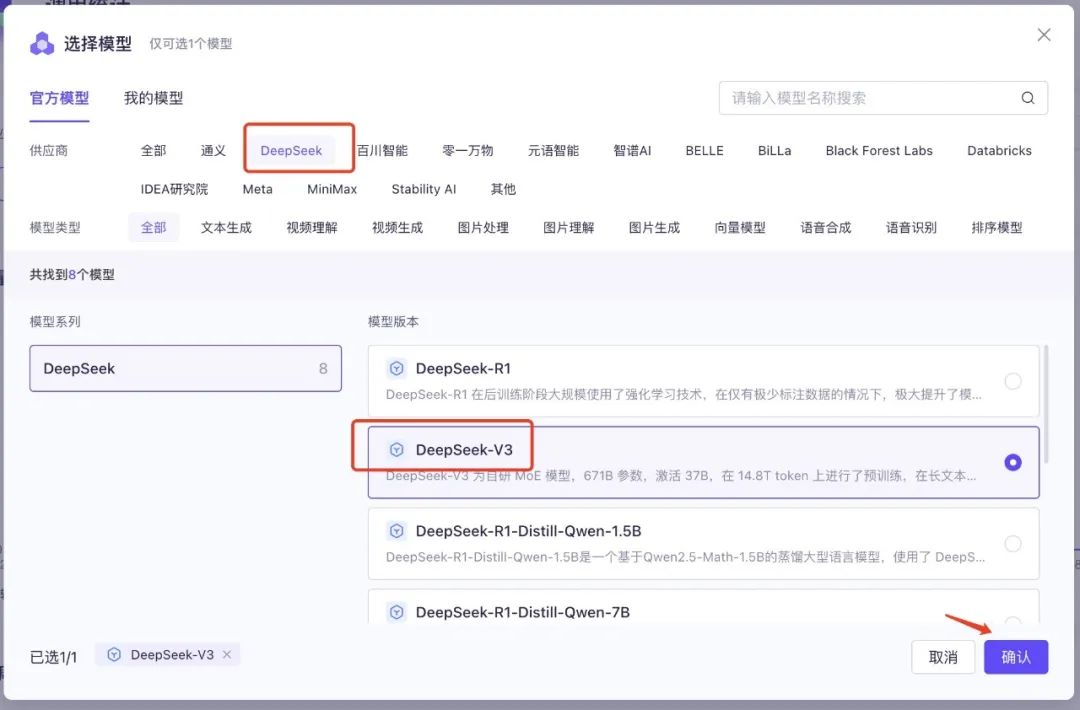The width and height of the screenshot is (1080, 710).
Task: Filter provider by Black Forest Labs
Action: (879, 150)
